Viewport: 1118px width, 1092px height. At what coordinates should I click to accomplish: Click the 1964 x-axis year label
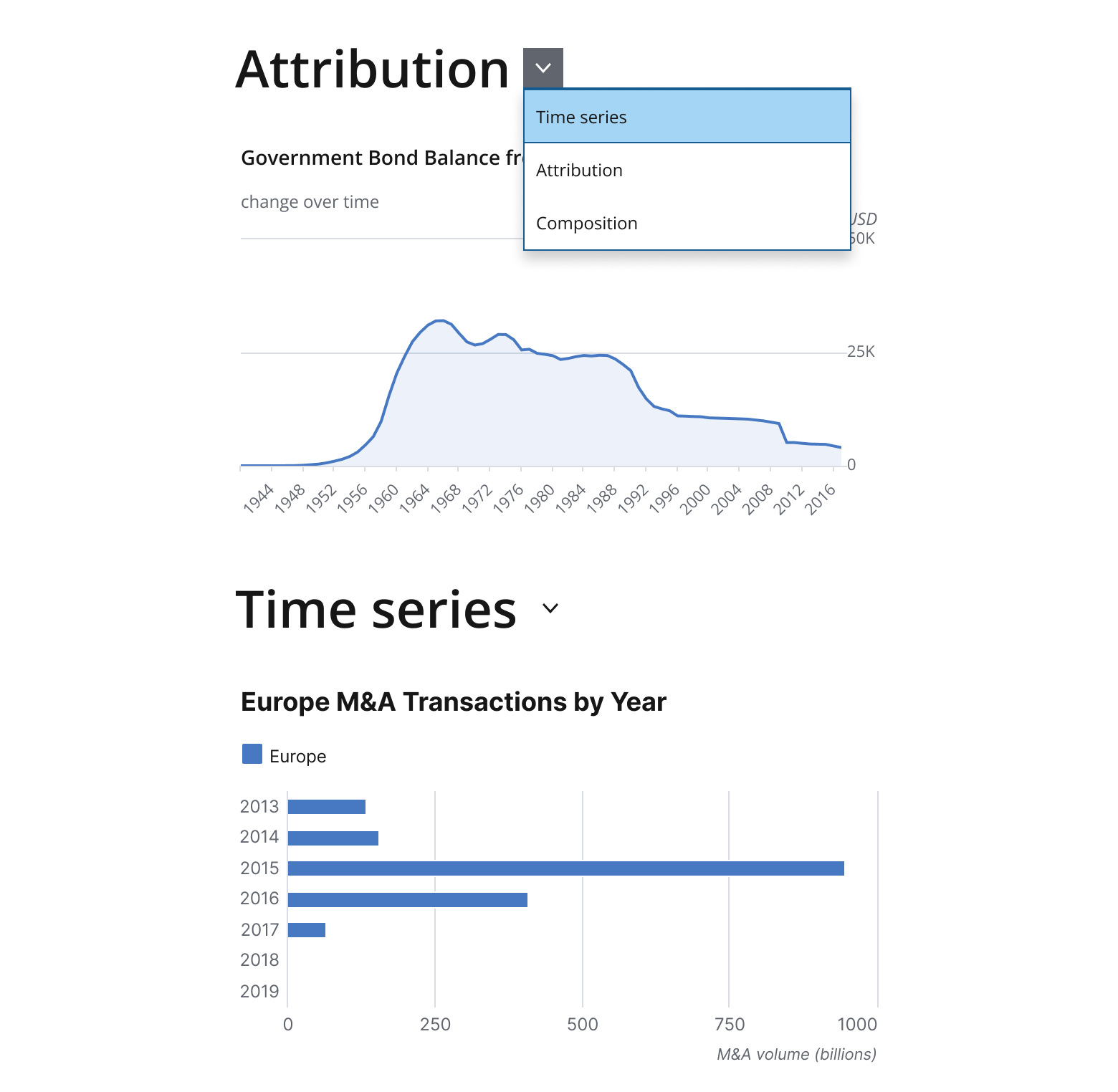click(415, 498)
